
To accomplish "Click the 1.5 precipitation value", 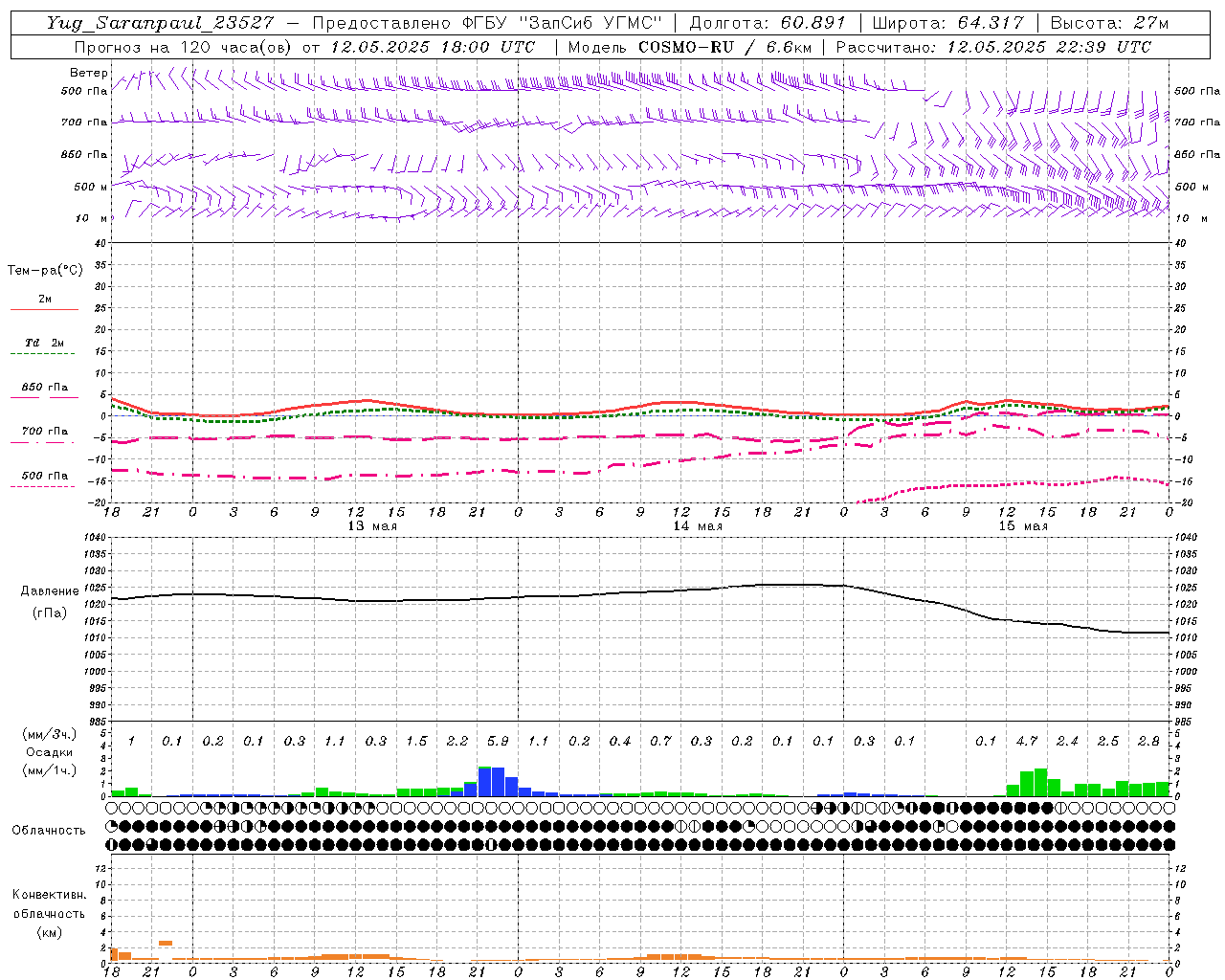I will tap(416, 741).
